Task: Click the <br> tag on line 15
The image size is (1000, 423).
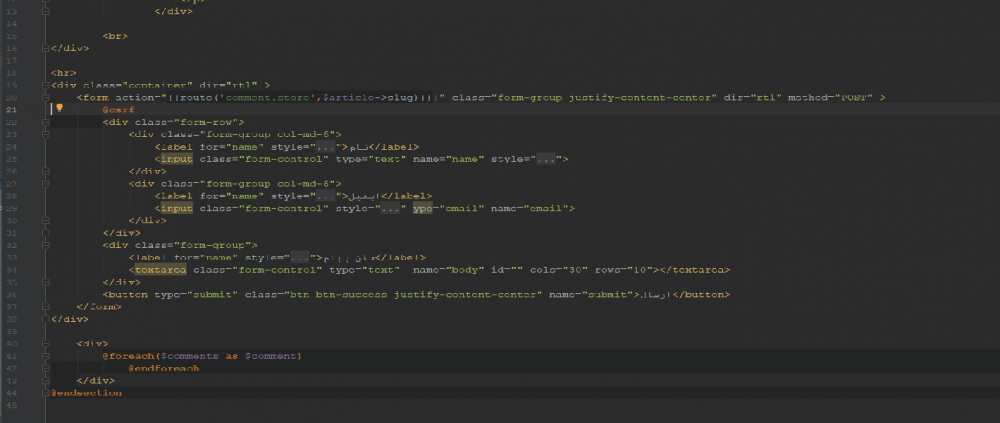Action: 115,36
